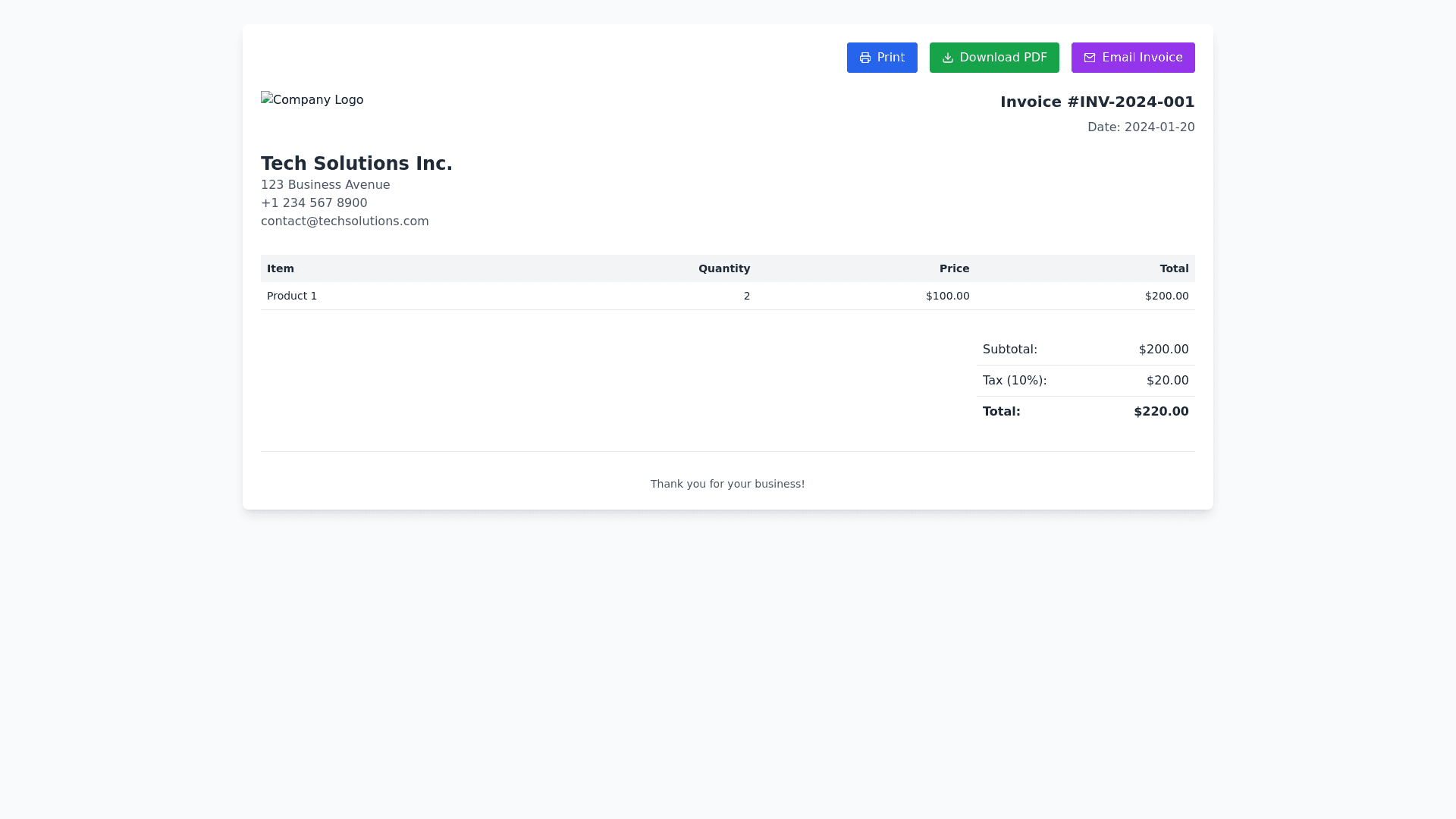1456x819 pixels.
Task: Click the printer icon in Print button
Action: (x=864, y=58)
